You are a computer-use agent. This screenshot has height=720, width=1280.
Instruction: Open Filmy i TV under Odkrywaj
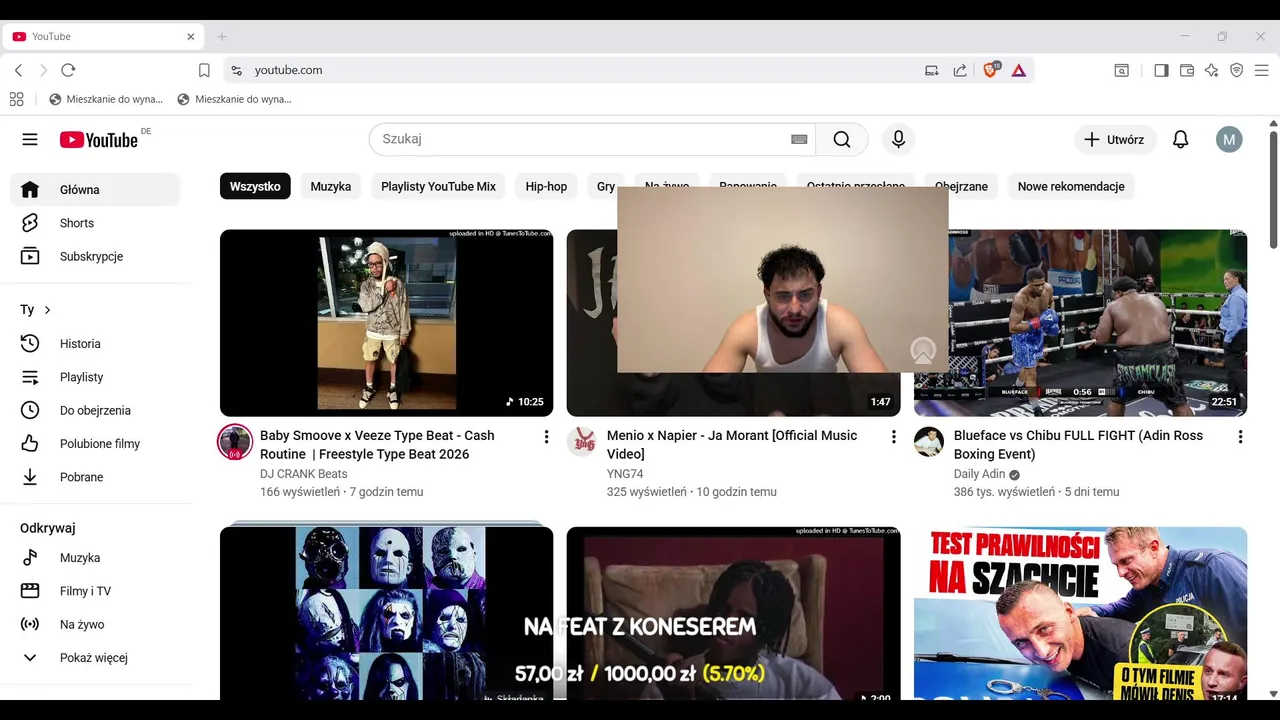pos(95,591)
